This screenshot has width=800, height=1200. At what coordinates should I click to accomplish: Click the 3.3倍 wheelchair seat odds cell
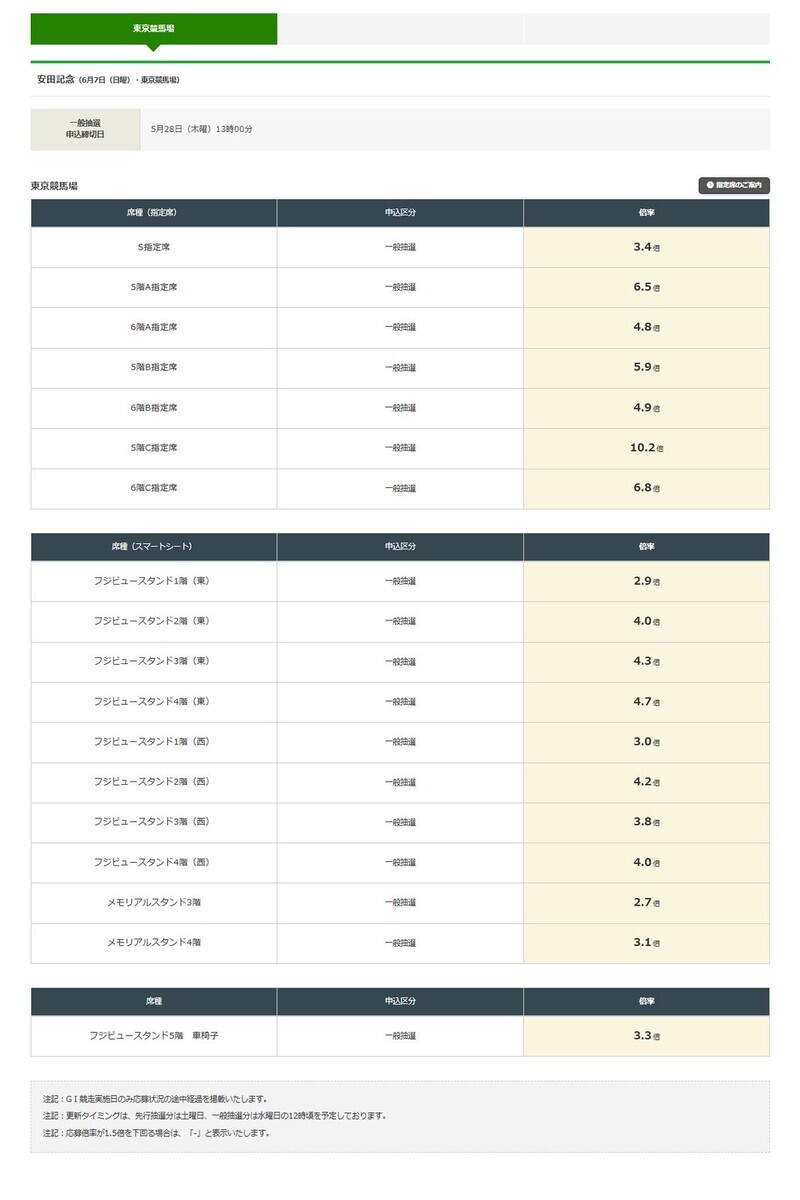(647, 1036)
